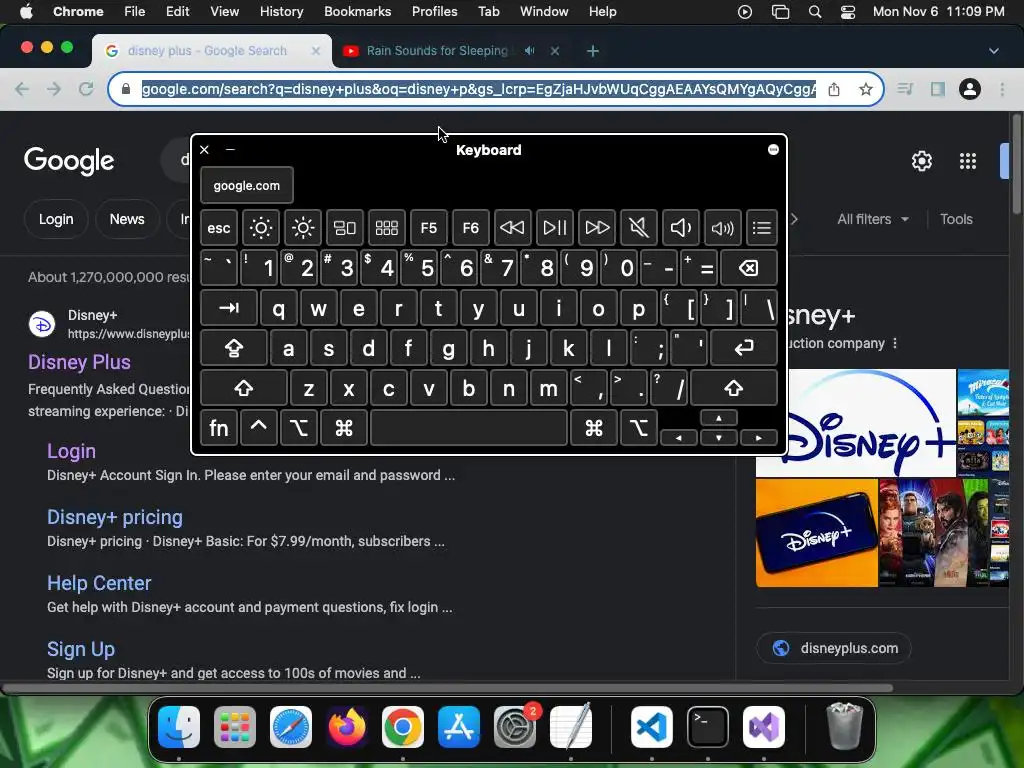The image size is (1024, 768).
Task: Open the Profiles menu
Action: (x=434, y=12)
